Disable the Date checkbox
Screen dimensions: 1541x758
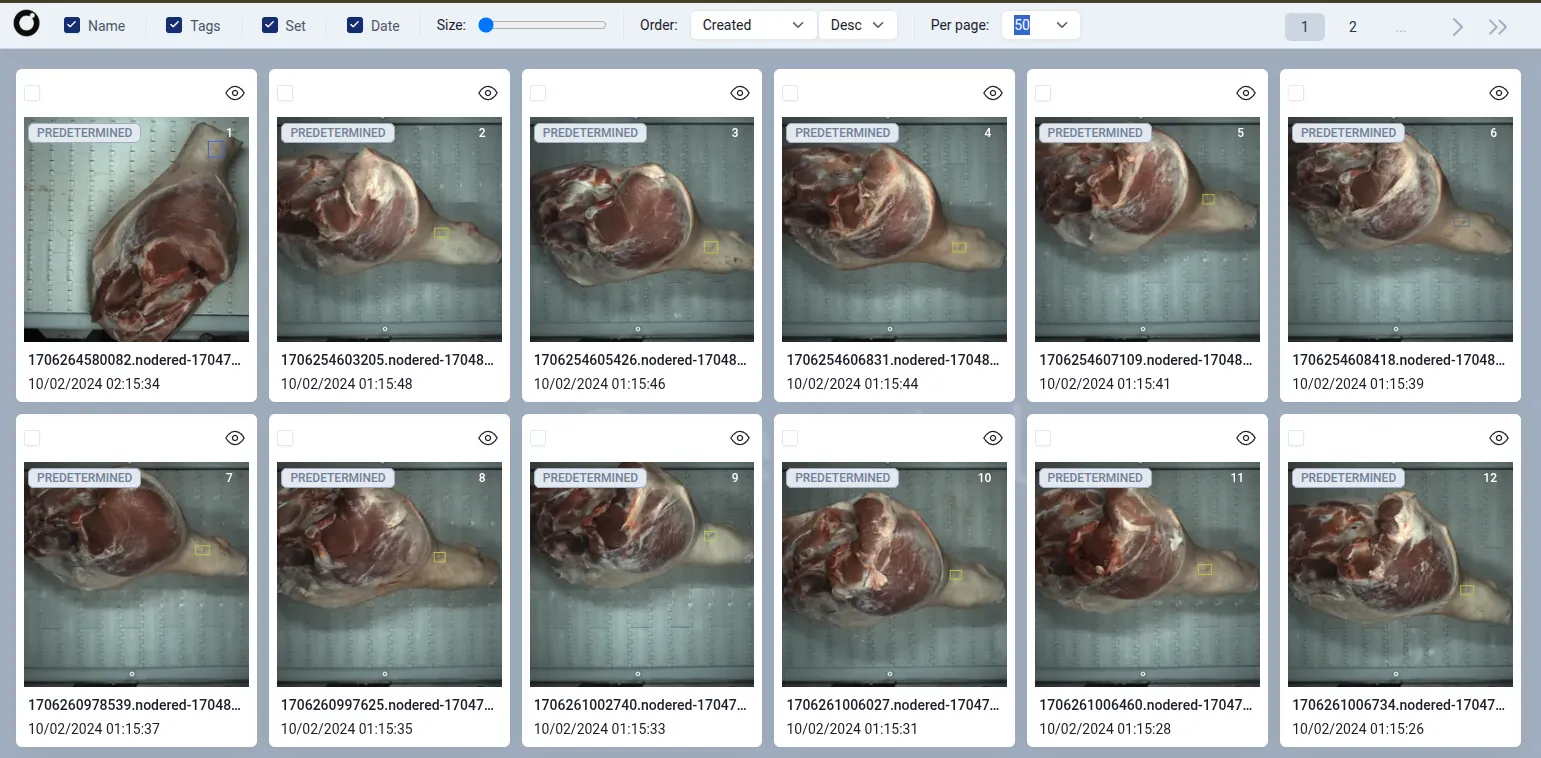355,26
